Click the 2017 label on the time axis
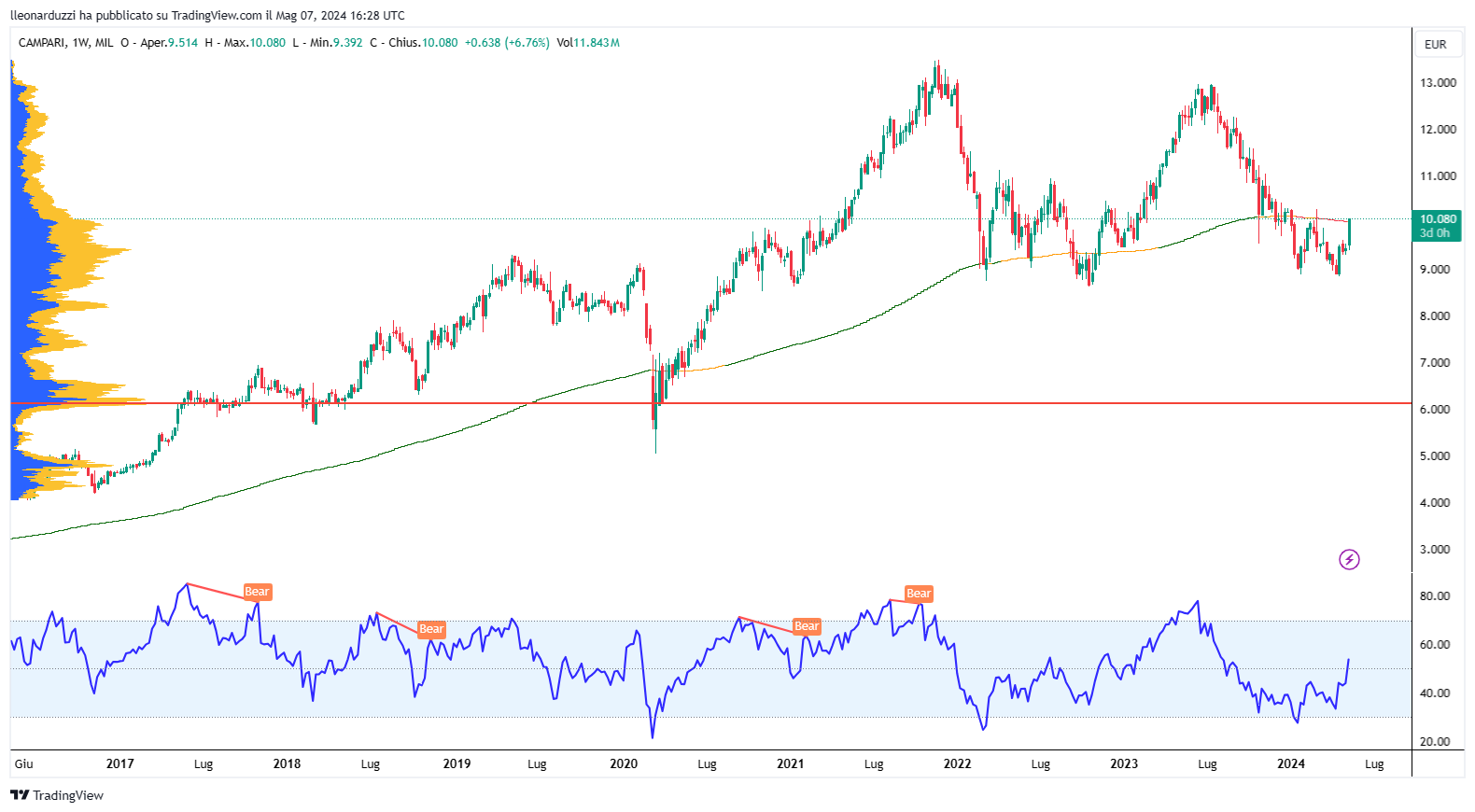 [x=119, y=763]
